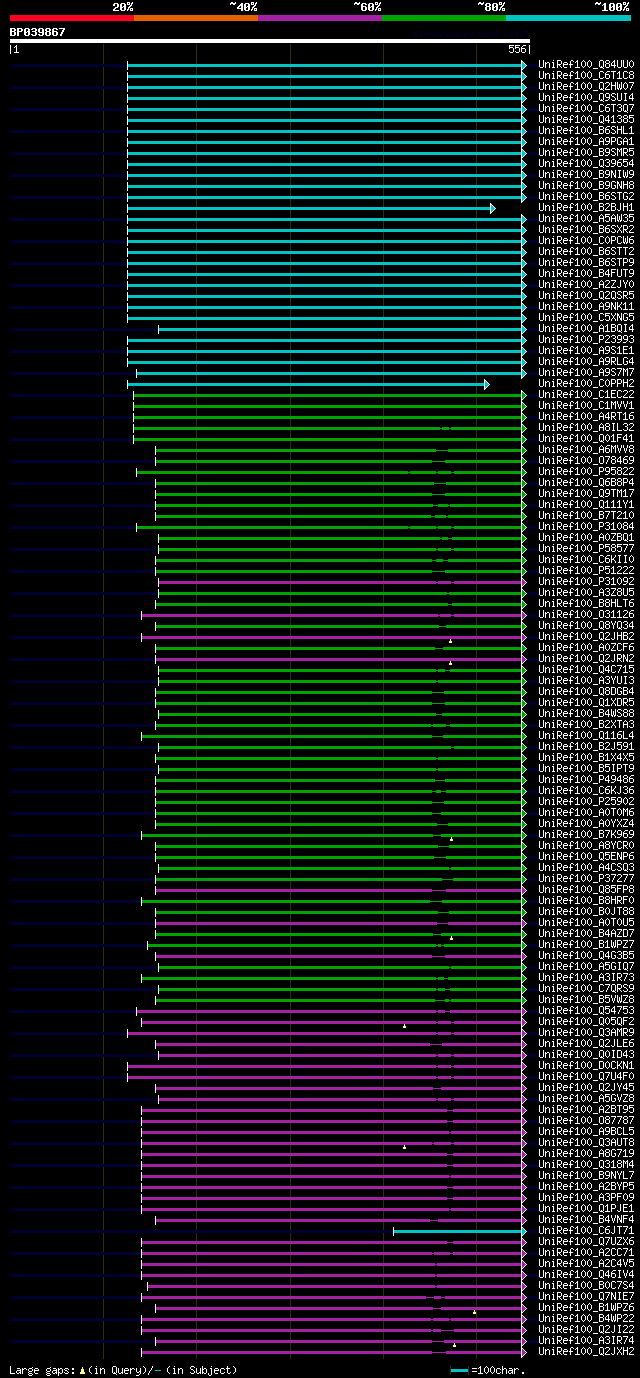Viewport: 640px width, 1378px height.
Task: Select hit label UniRef100_B4FUT9
Action: tap(586, 273)
